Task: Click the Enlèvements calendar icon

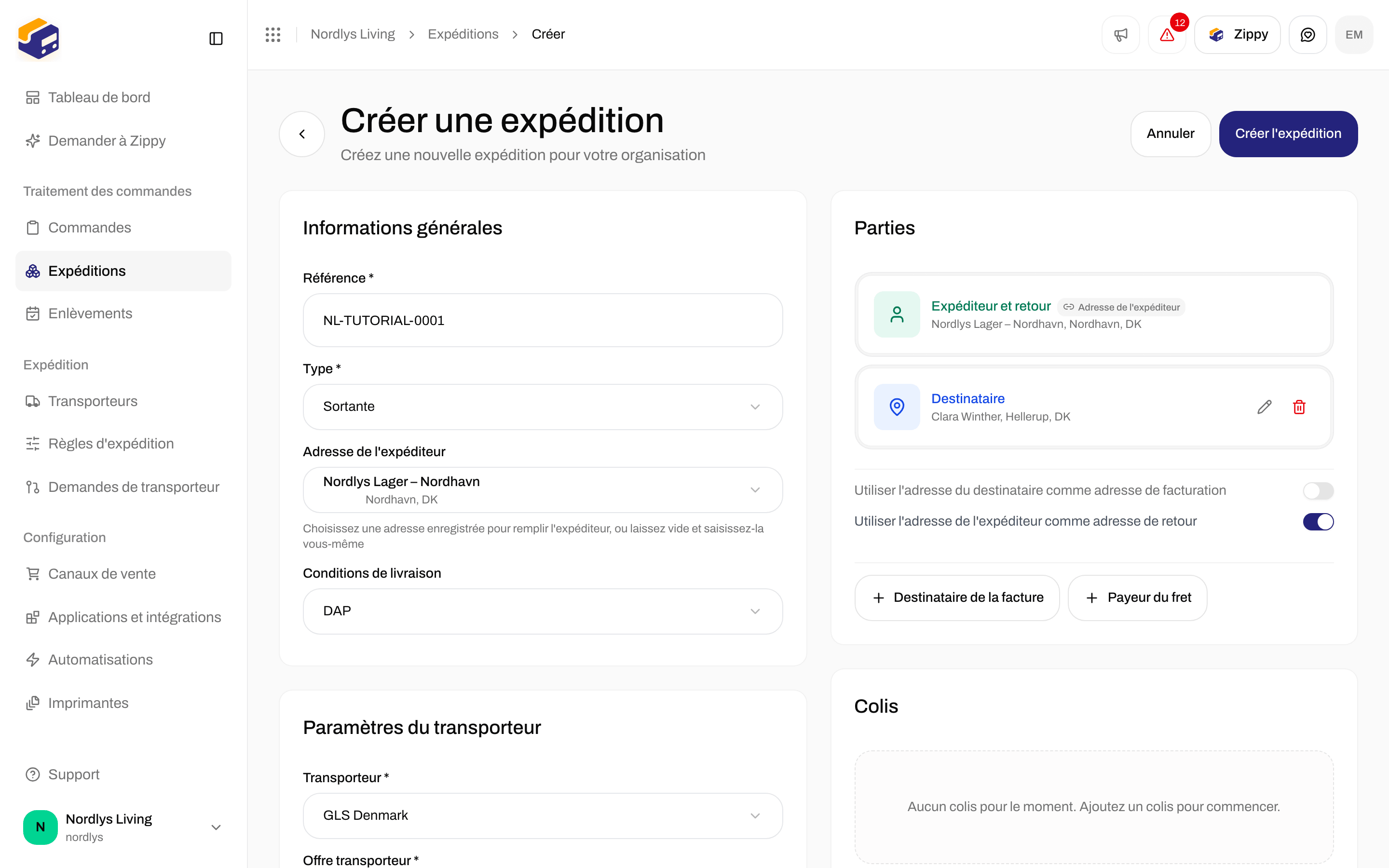Action: click(x=33, y=313)
